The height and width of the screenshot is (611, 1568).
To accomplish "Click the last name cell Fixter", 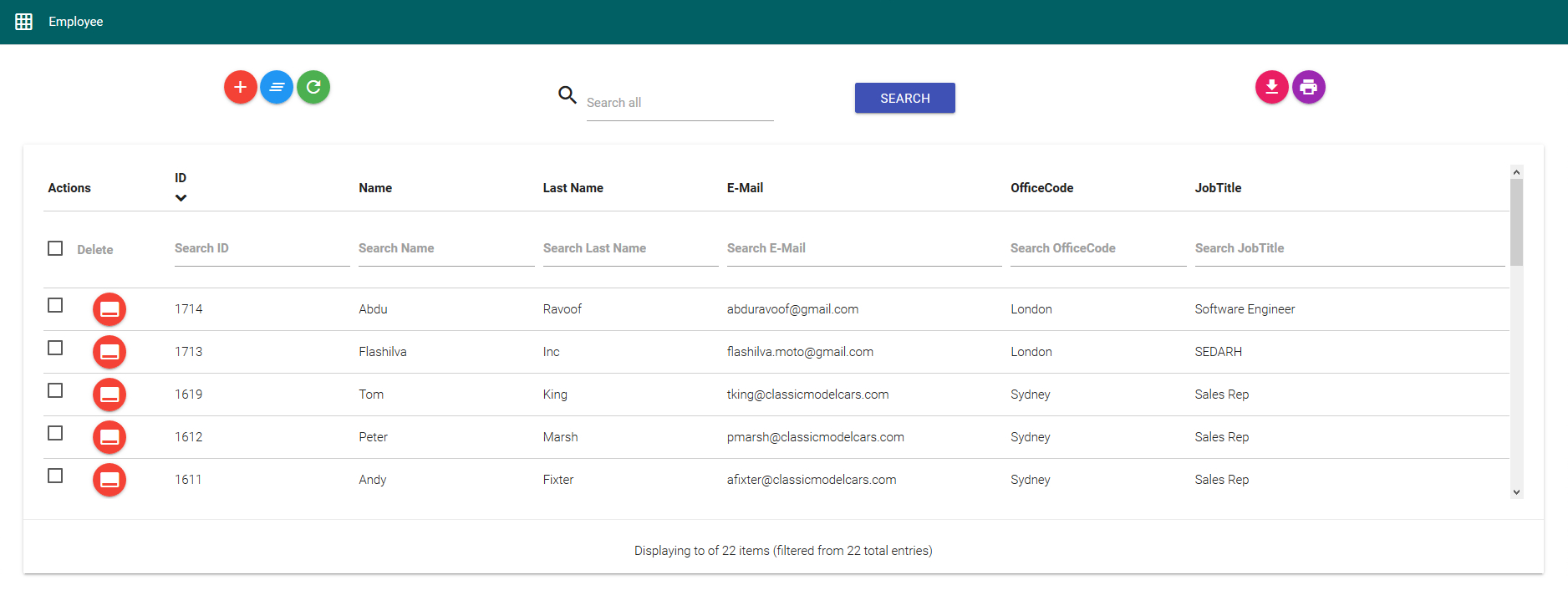I will tap(558, 480).
